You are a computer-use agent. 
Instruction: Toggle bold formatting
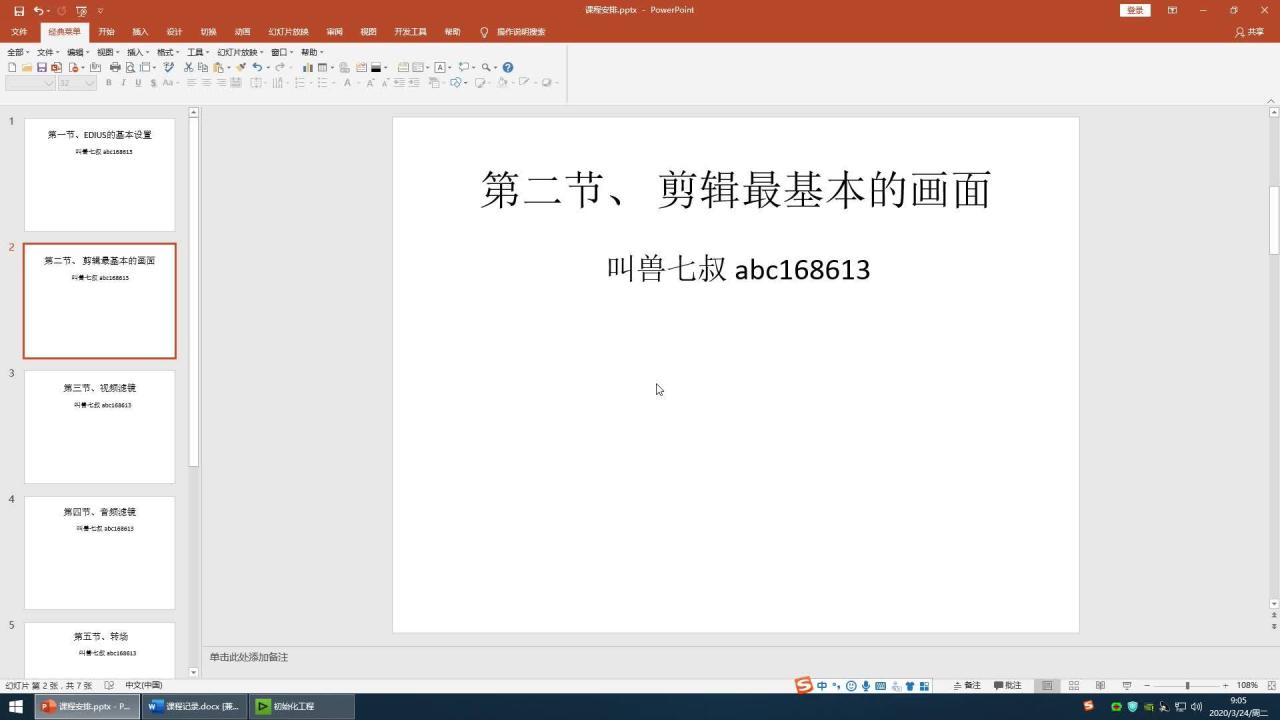108,83
